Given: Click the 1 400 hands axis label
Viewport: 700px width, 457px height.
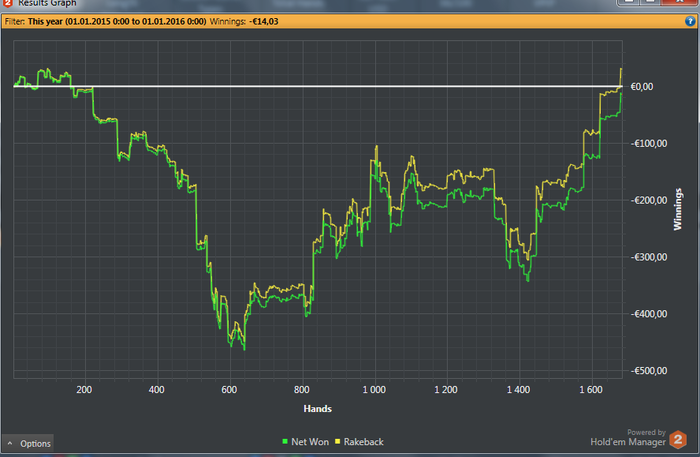Looking at the screenshot, I should pyautogui.click(x=519, y=390).
